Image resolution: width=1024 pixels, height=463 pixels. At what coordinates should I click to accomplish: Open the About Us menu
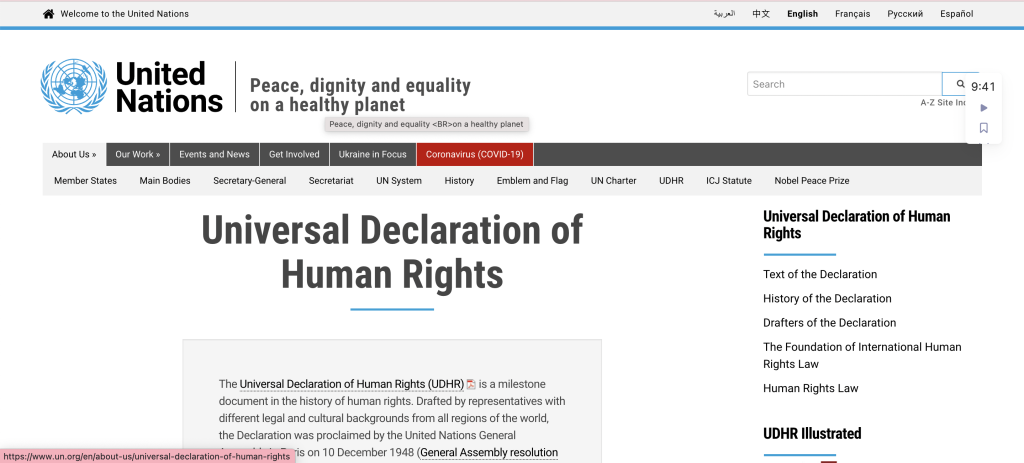[74, 154]
